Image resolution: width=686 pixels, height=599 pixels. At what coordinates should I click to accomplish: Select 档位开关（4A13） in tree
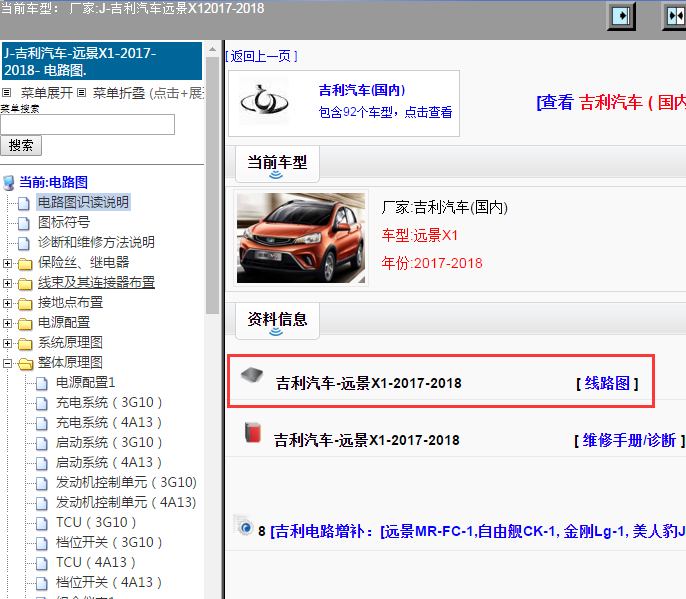(109, 583)
